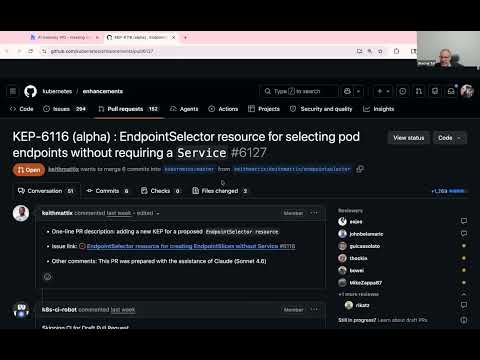The width and height of the screenshot is (480, 360).
Task: Click pending review dot next to thockin
Action: point(464,258)
